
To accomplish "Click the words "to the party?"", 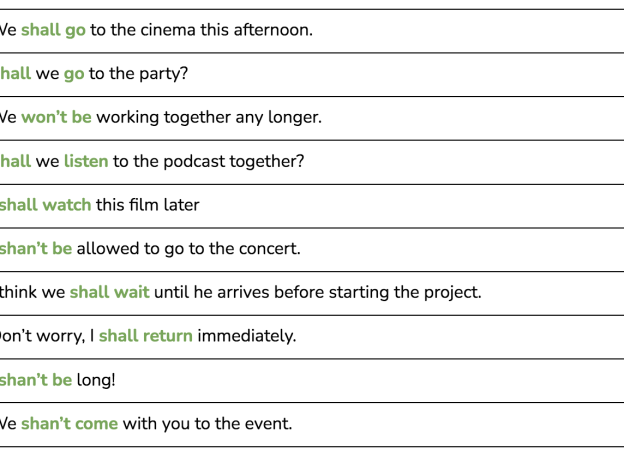I will pos(138,74).
